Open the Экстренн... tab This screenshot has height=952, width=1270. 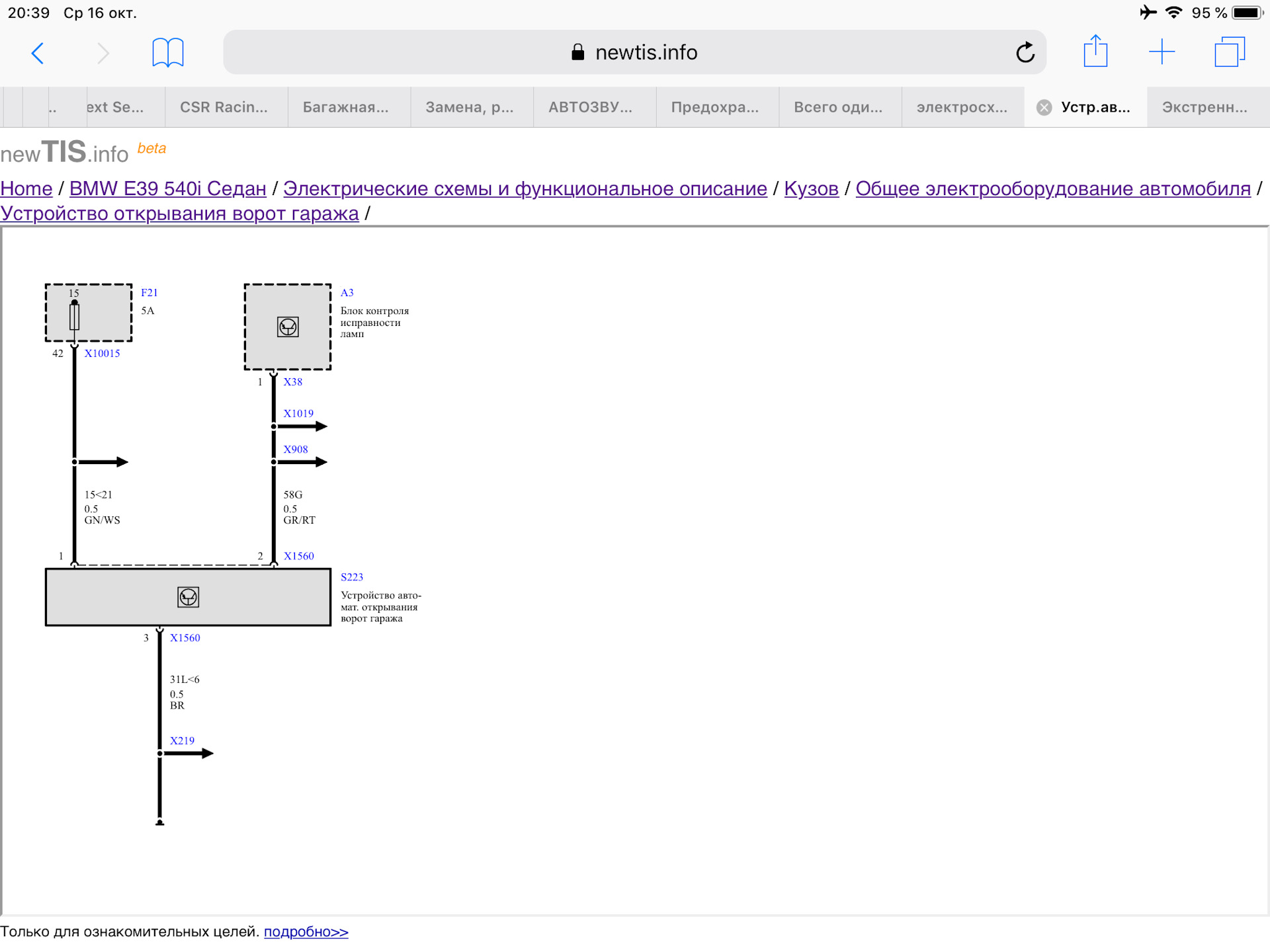click(x=1204, y=107)
